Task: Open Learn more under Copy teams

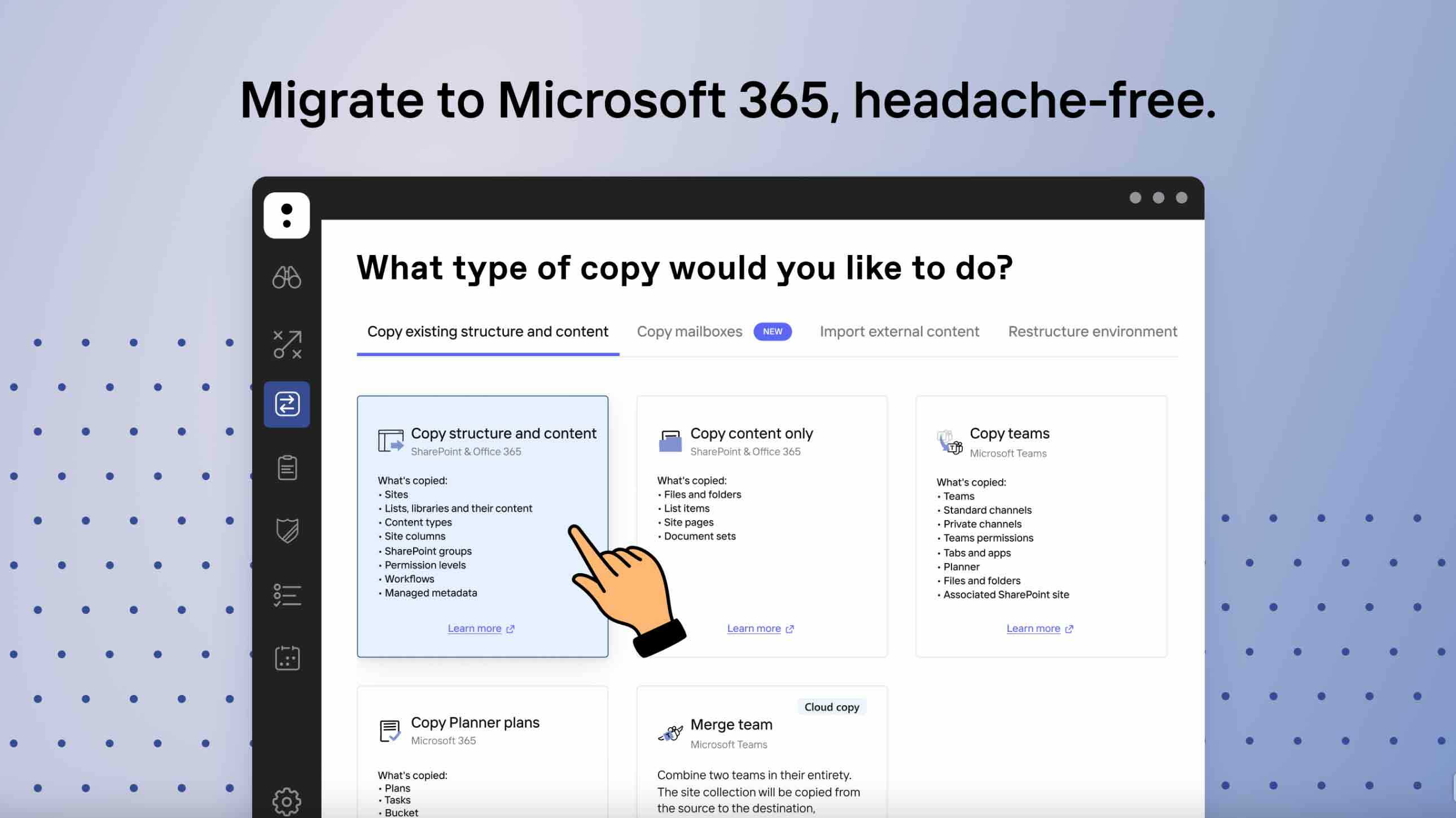Action: [1034, 628]
